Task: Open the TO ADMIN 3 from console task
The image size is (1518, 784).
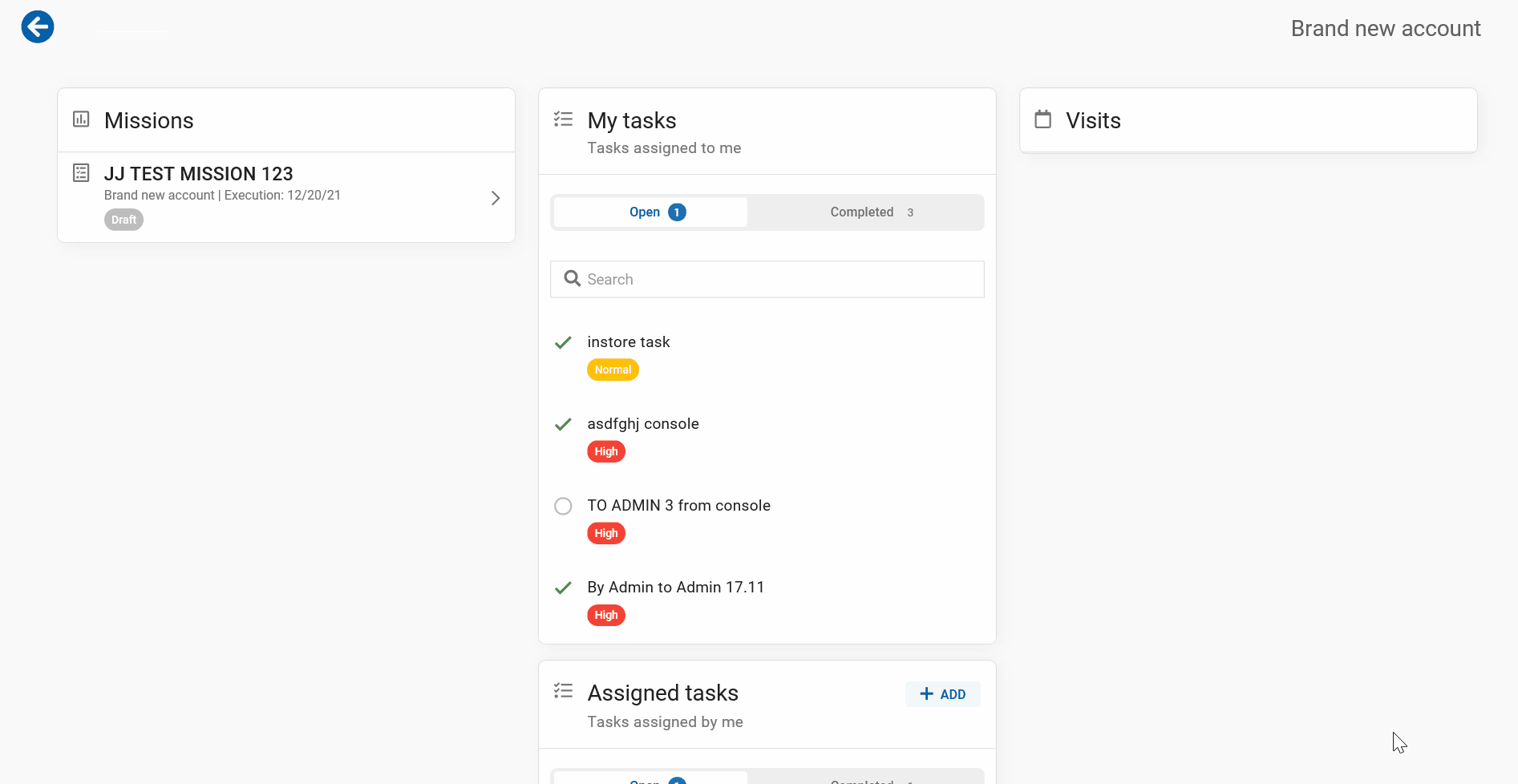Action: tap(678, 506)
